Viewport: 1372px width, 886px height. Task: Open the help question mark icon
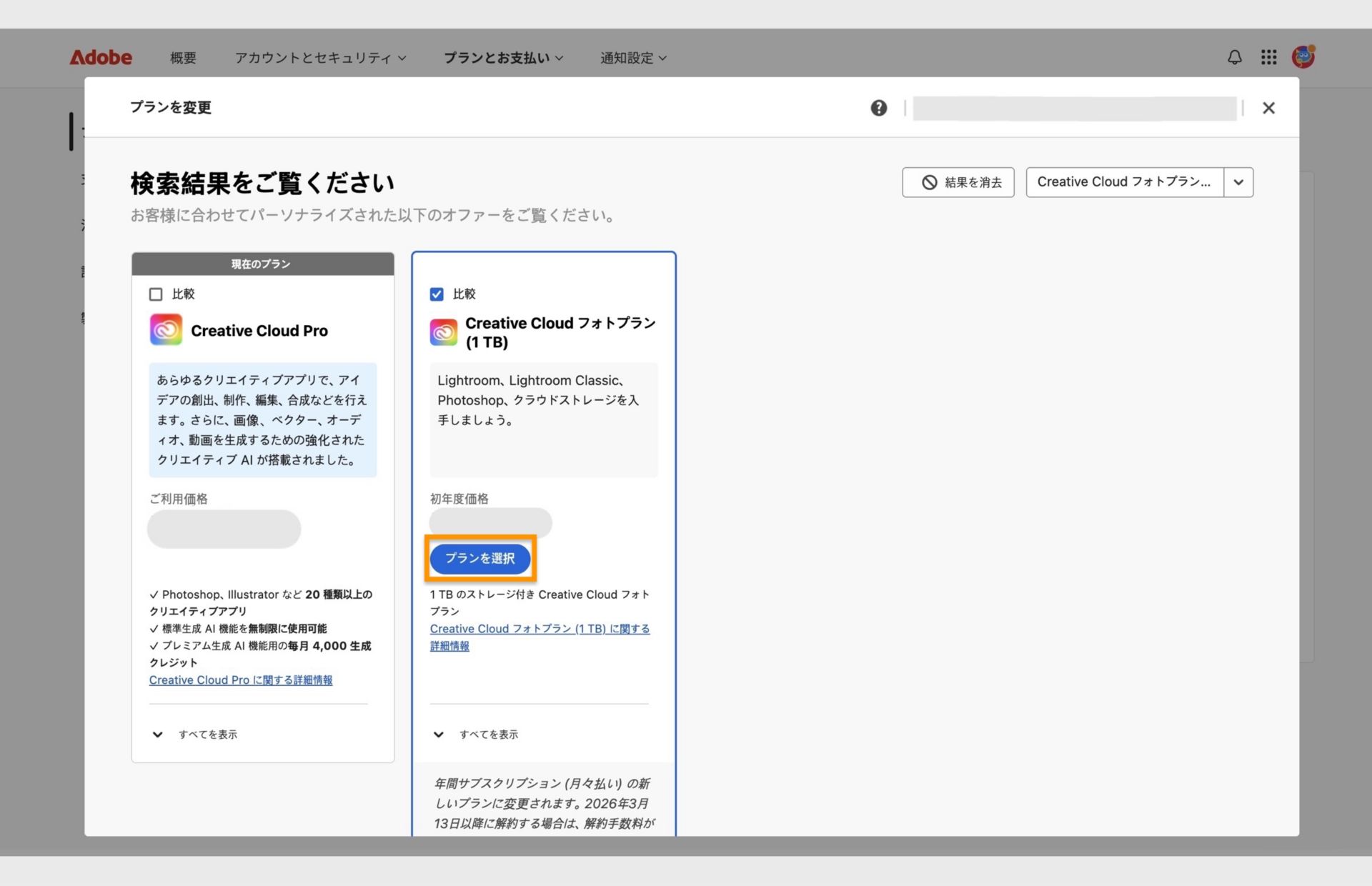[878, 108]
